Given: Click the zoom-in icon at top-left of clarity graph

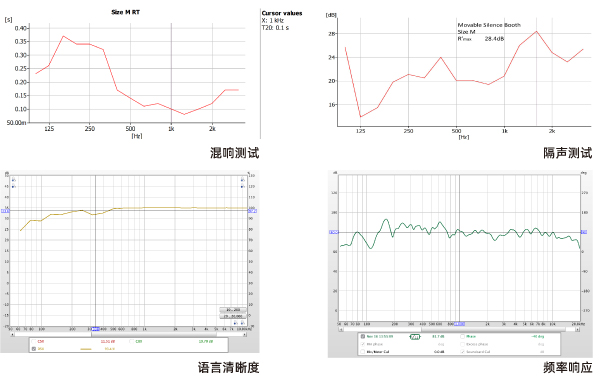Looking at the screenshot, I should (14, 179).
